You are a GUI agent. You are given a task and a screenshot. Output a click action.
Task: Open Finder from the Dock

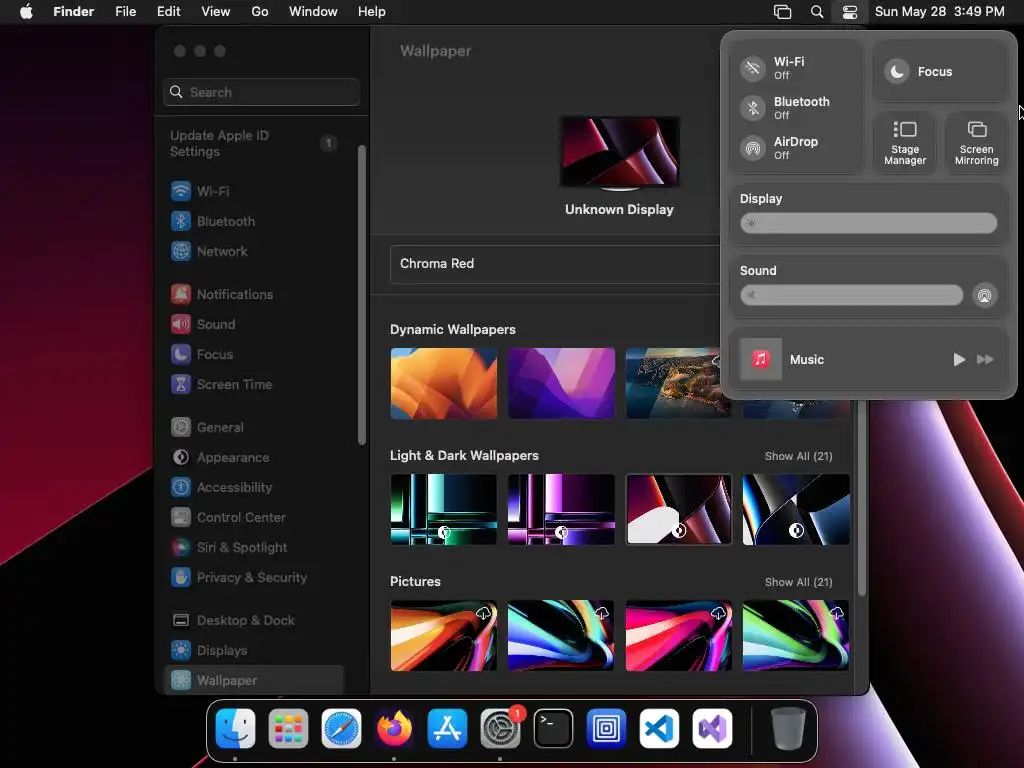(x=235, y=728)
